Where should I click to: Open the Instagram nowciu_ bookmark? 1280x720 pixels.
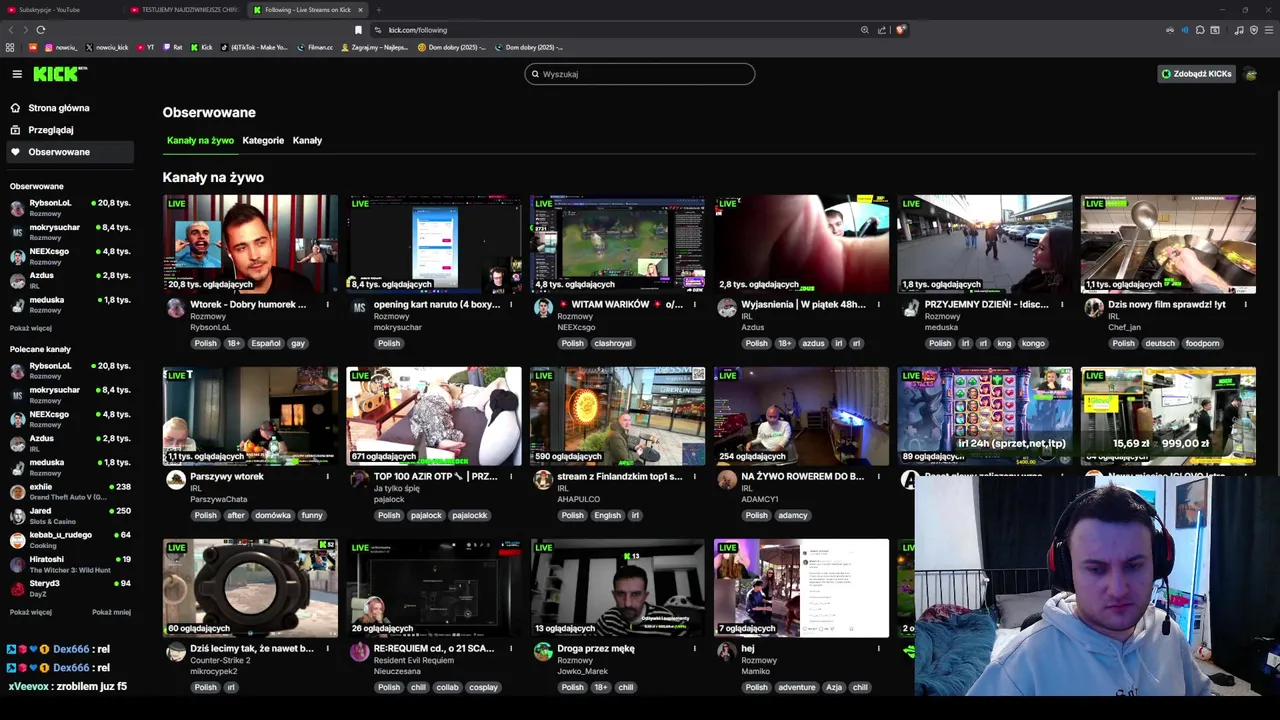point(61,47)
